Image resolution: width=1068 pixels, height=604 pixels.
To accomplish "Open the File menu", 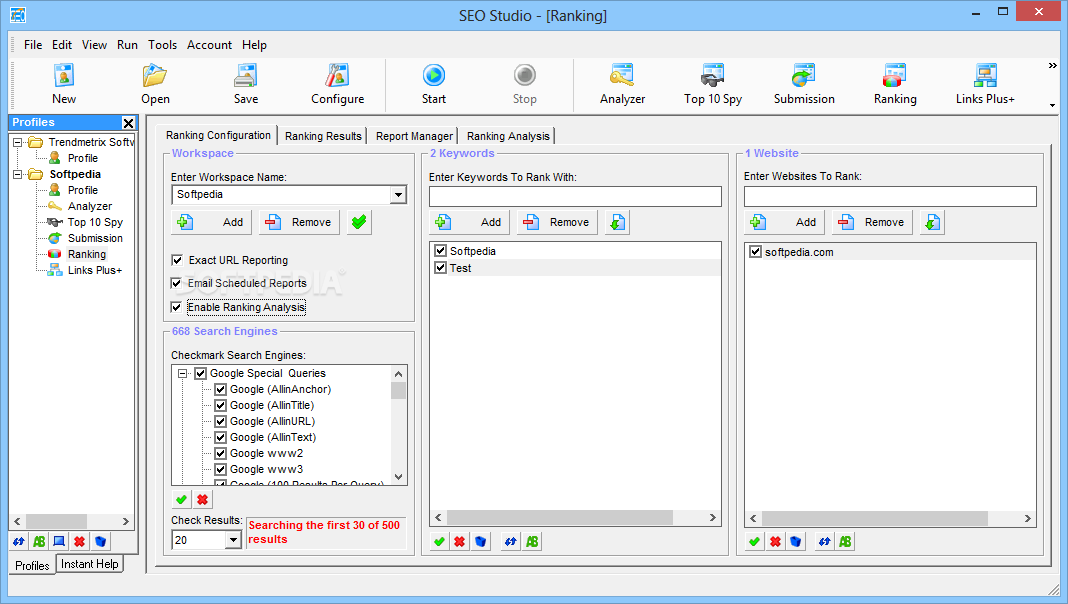I will point(33,45).
